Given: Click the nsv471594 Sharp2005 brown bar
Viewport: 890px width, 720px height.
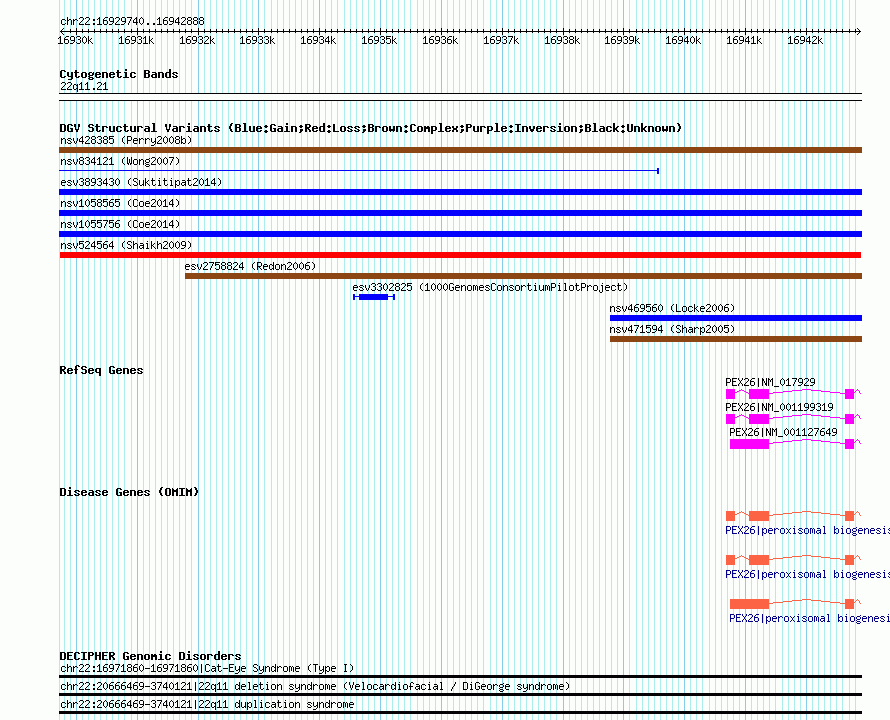Looking at the screenshot, I should pyautogui.click(x=736, y=339).
